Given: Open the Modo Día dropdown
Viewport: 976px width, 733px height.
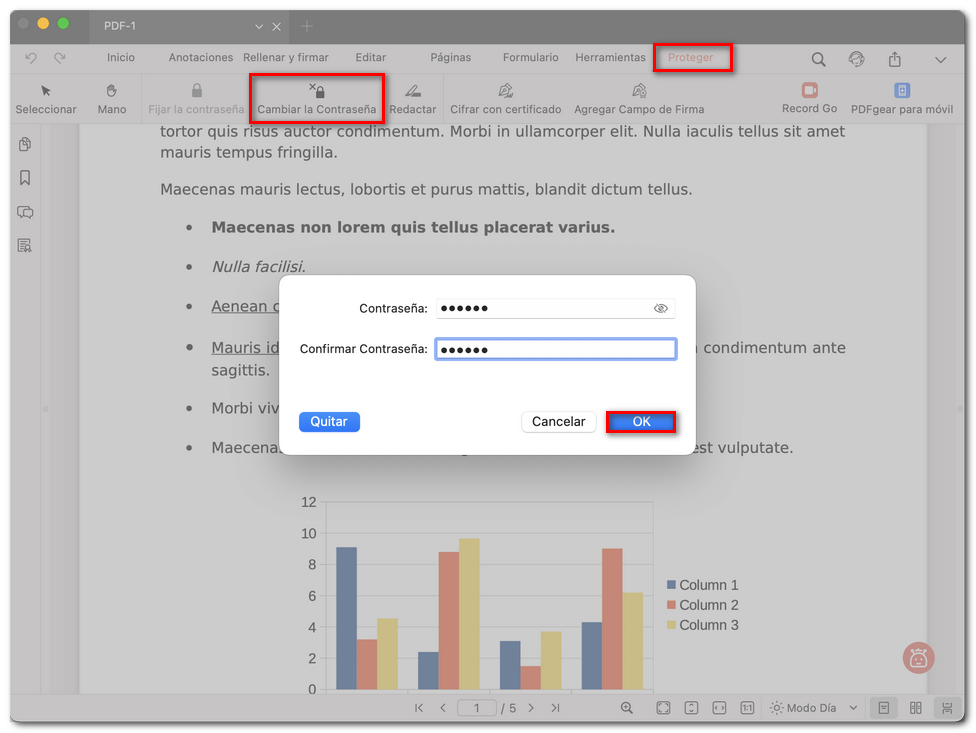Looking at the screenshot, I should point(812,707).
